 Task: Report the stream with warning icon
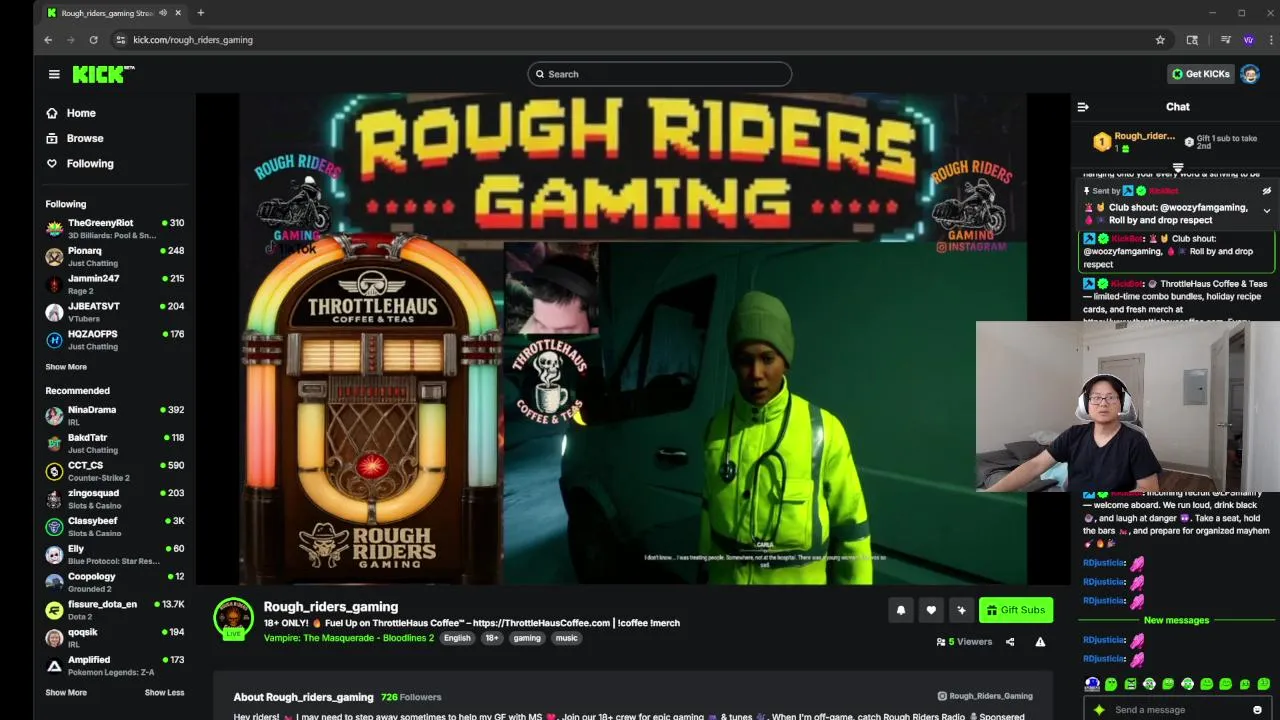coord(1040,642)
